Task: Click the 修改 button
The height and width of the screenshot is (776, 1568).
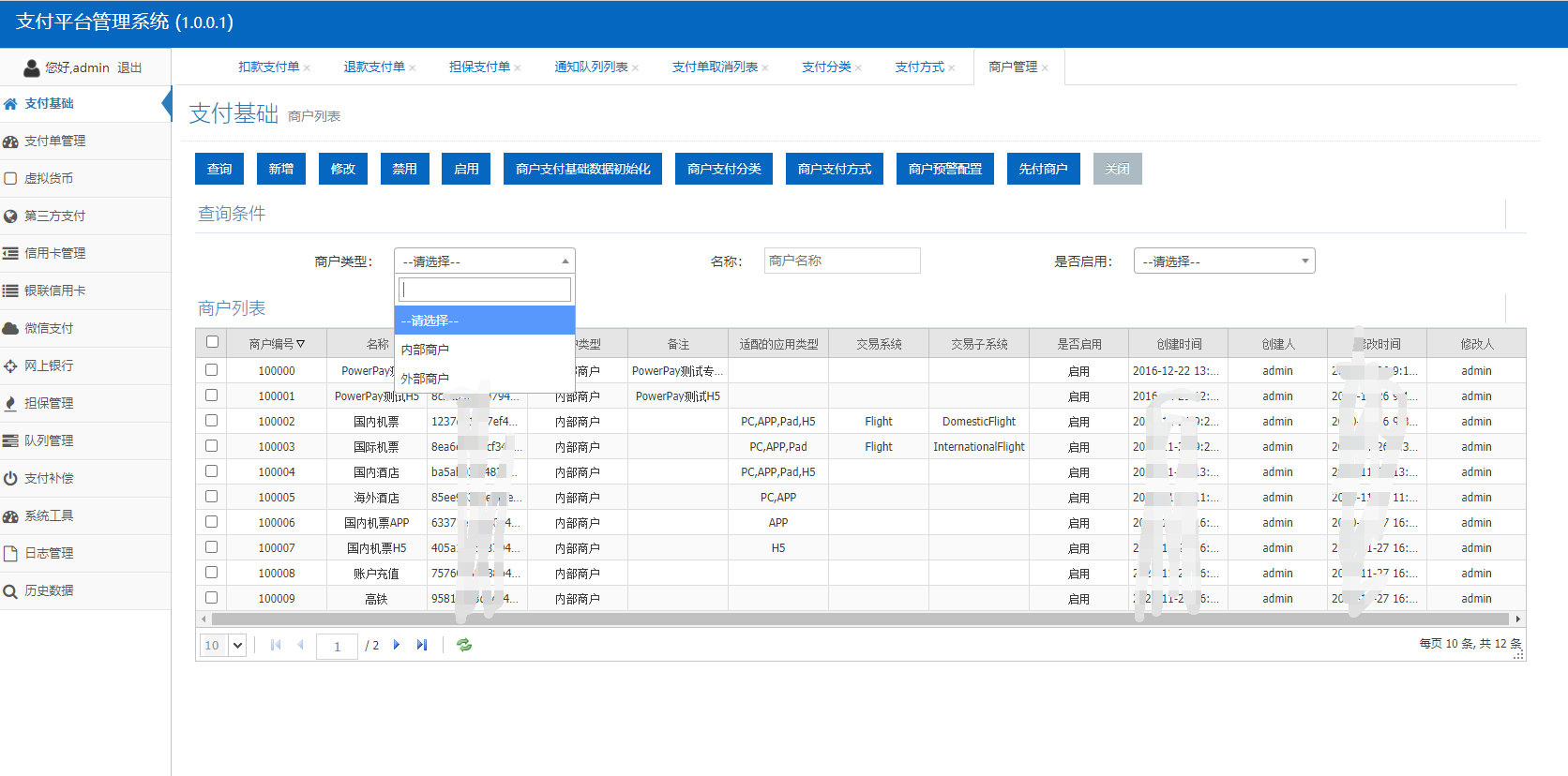Action: pos(343,169)
